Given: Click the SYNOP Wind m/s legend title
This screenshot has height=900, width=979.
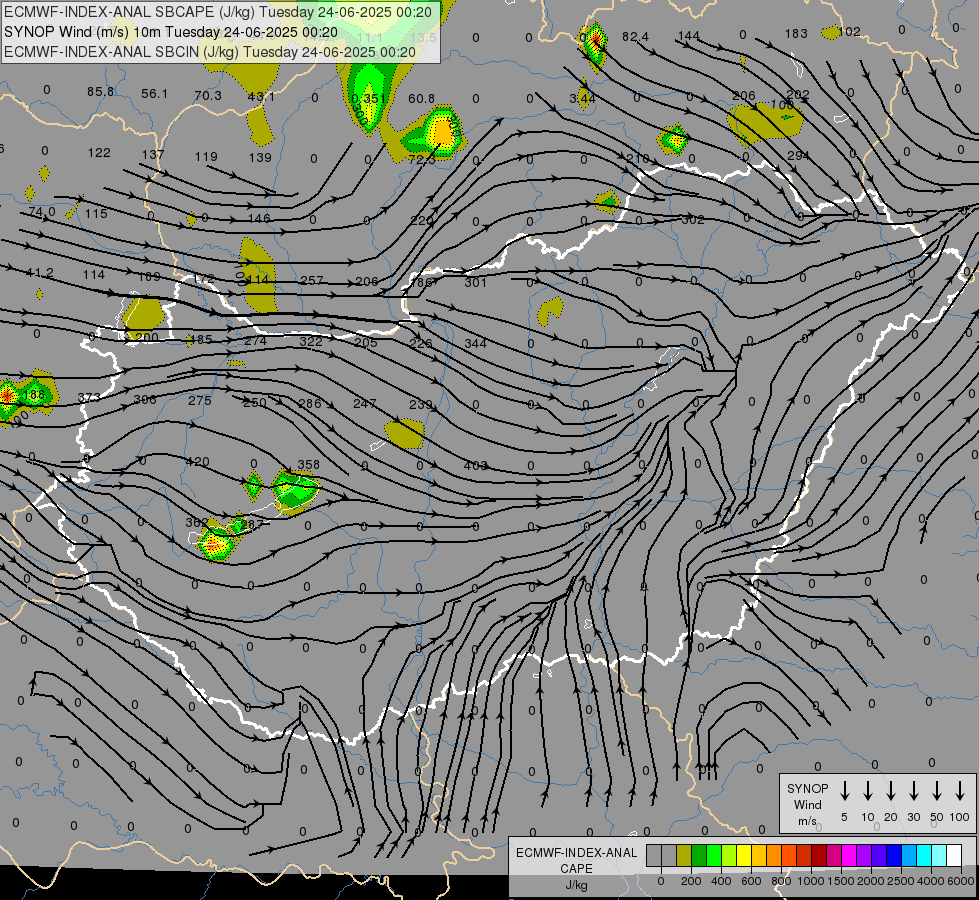Looking at the screenshot, I should coord(807,804).
